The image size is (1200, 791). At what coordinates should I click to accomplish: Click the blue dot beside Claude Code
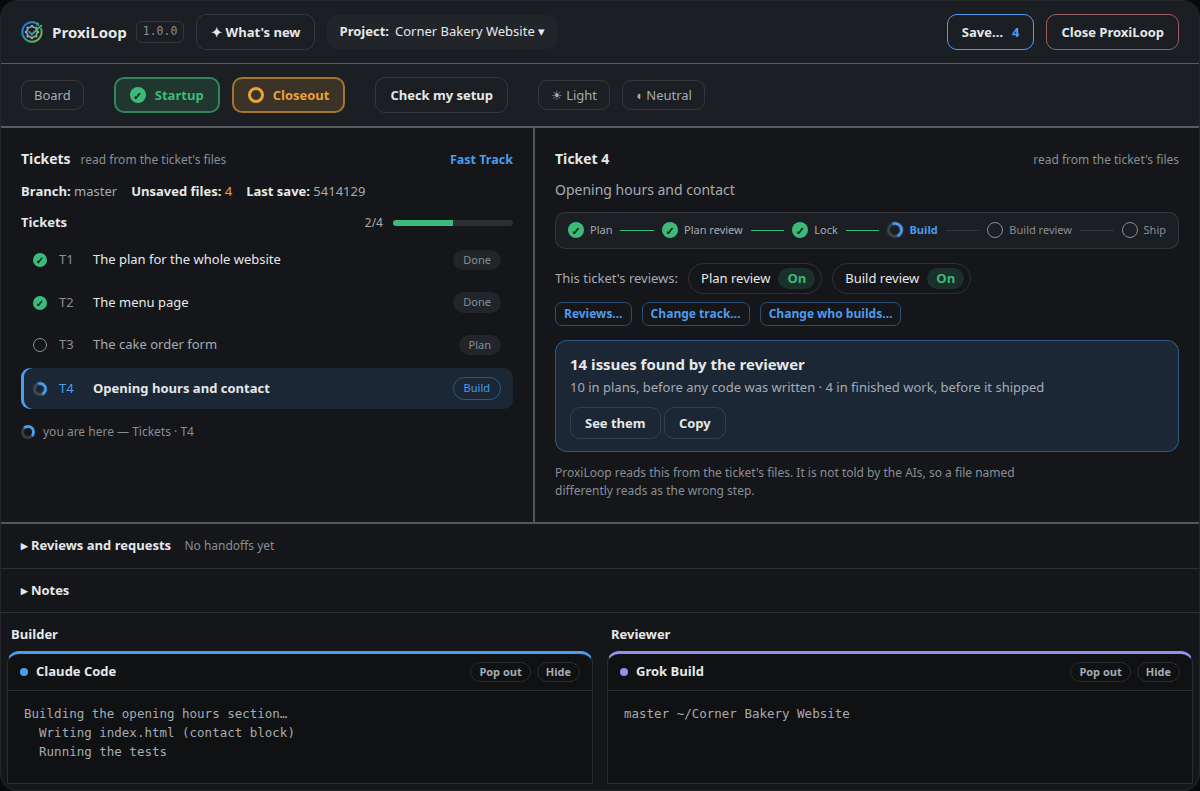[x=24, y=672]
